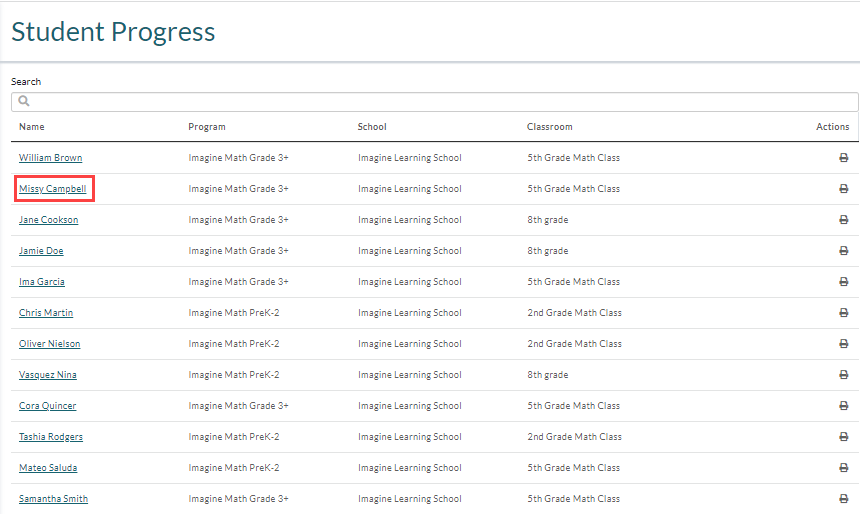Image resolution: width=860 pixels, height=514 pixels.
Task: Click print icon for Cora Quincer
Action: (x=844, y=406)
